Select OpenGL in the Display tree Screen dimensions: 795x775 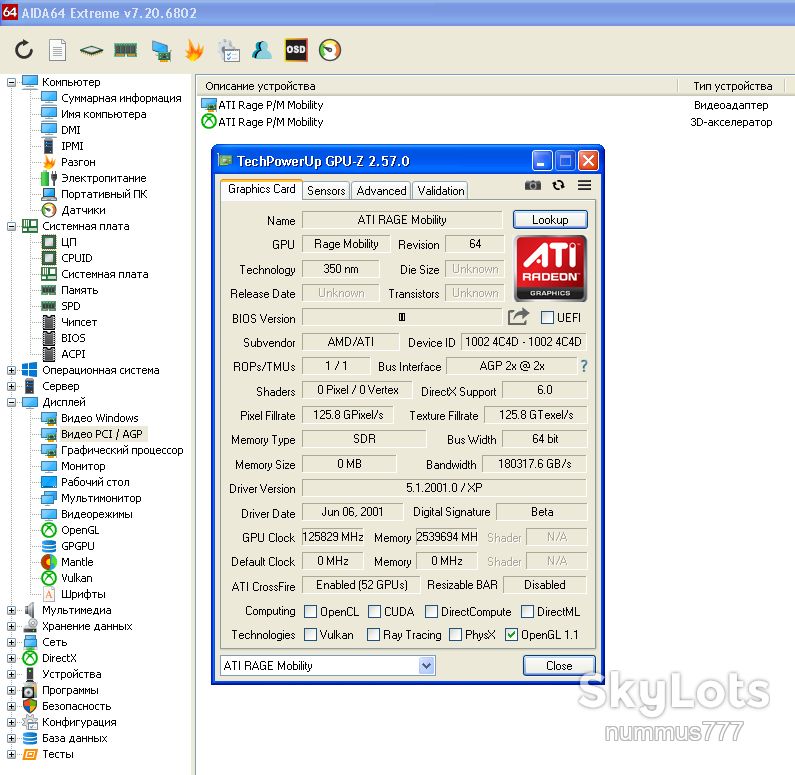click(x=80, y=530)
